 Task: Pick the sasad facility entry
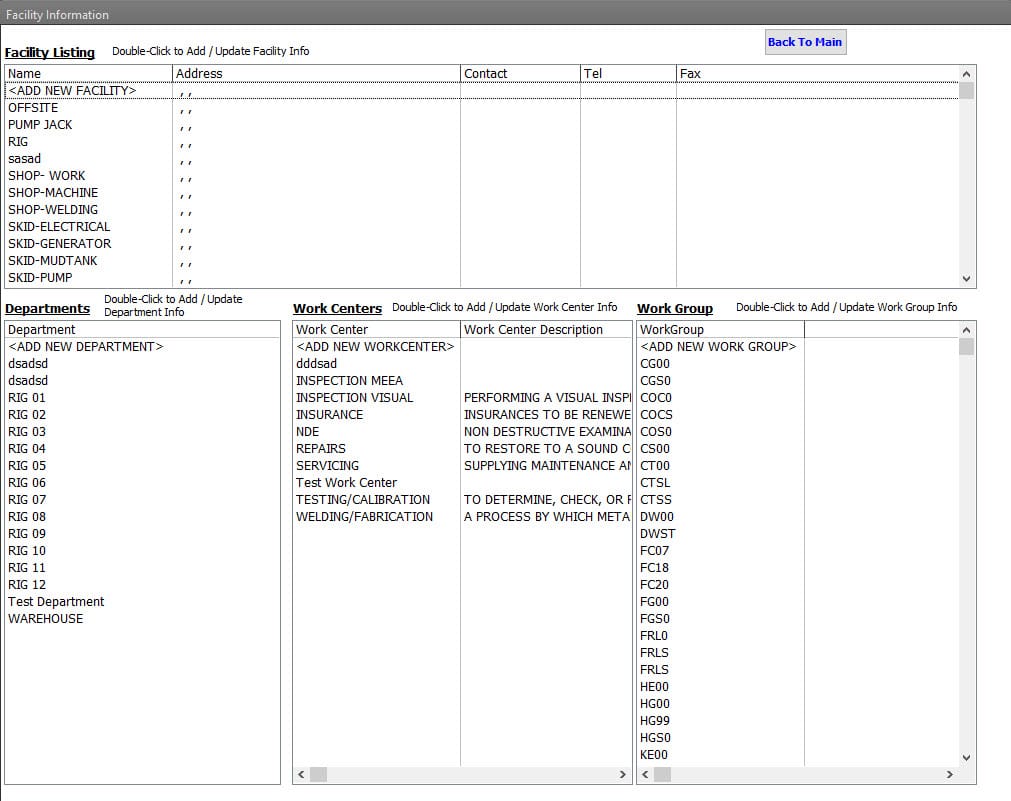point(482,159)
